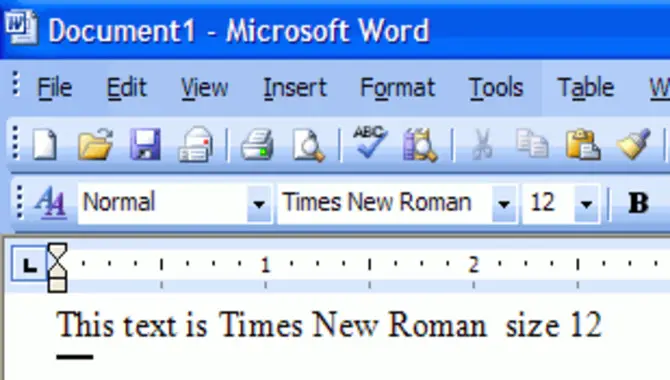Open the Format menu

[x=397, y=88]
